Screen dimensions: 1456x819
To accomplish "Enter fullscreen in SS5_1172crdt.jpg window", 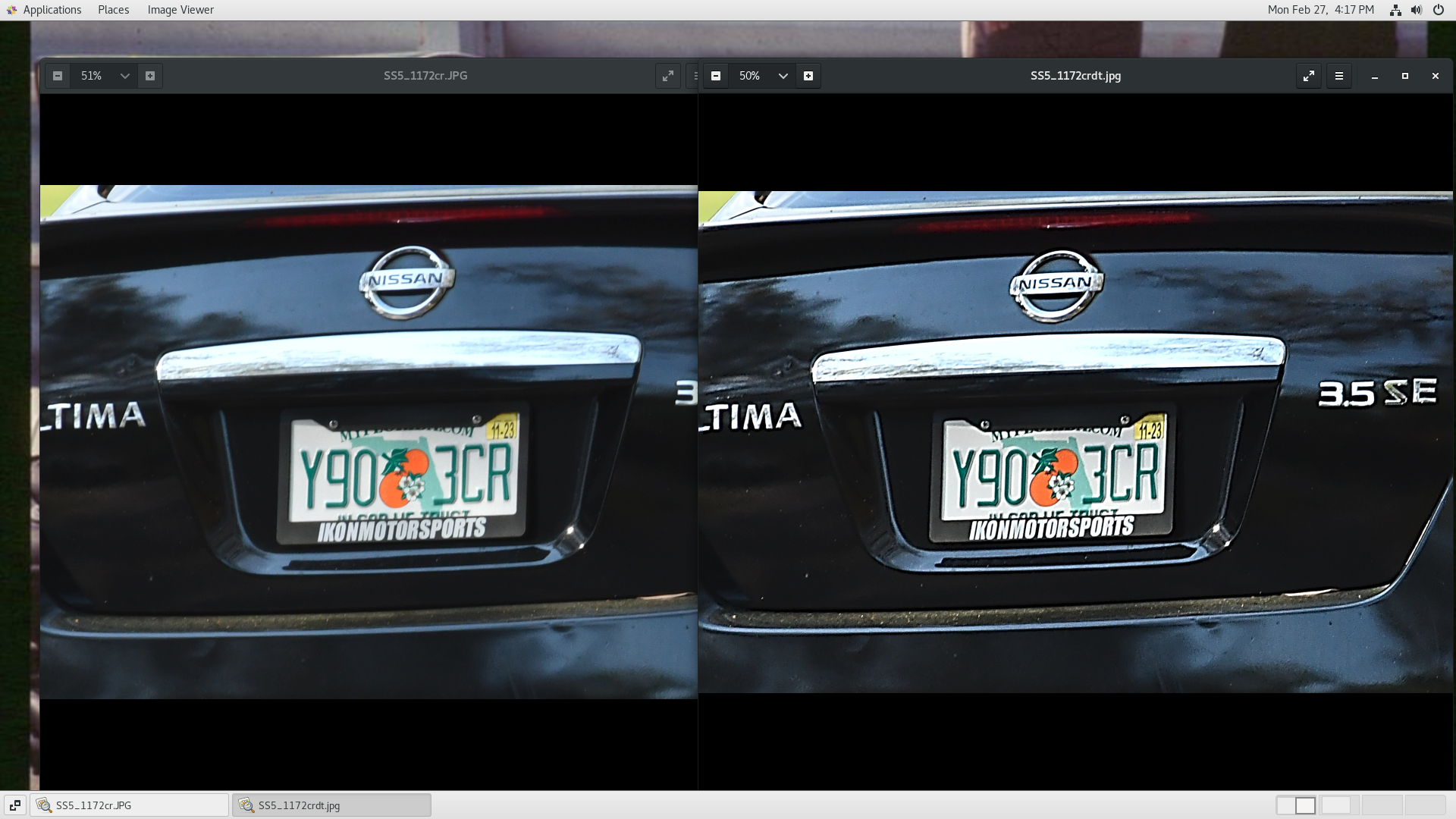I will coord(1309,76).
